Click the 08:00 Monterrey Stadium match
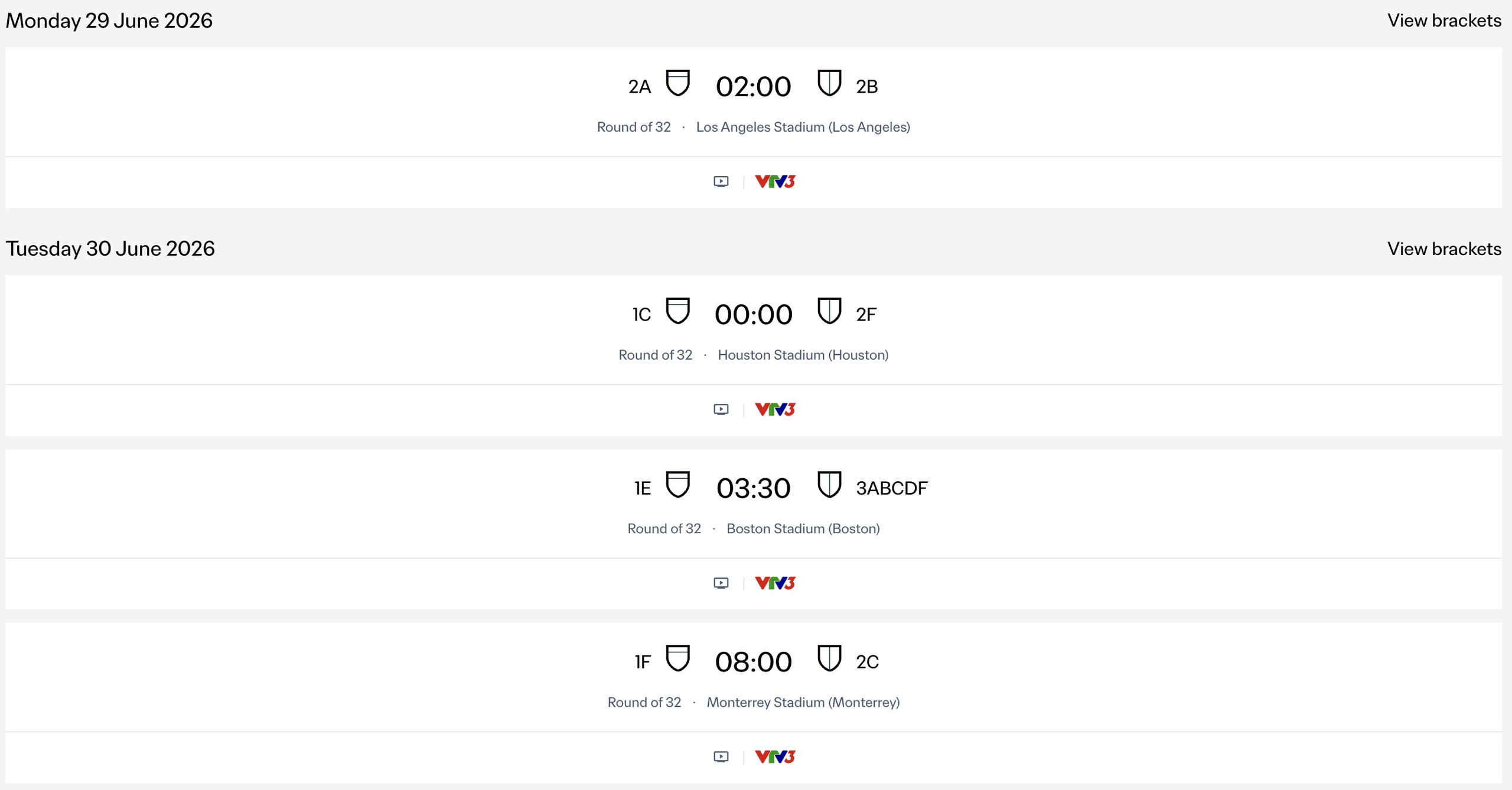This screenshot has width=1512, height=790. click(754, 677)
